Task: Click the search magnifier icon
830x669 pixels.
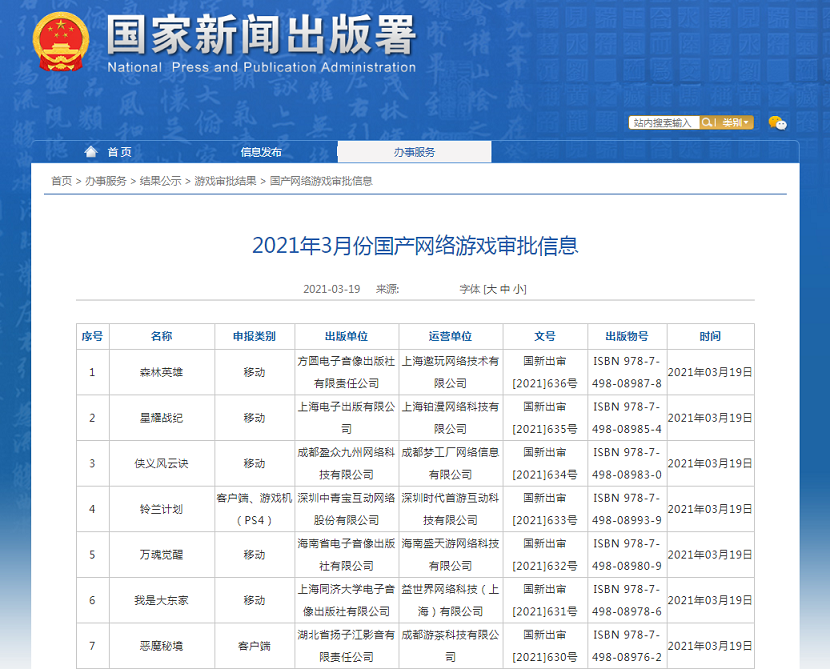Action: coord(707,123)
